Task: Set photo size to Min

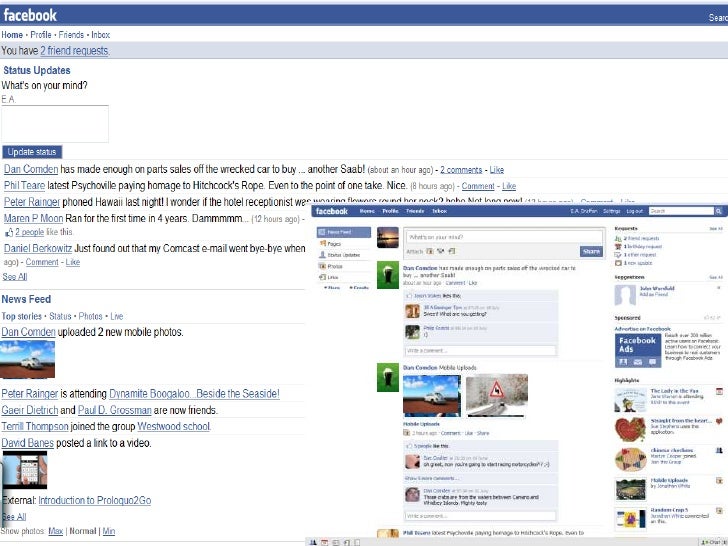Action: pos(109,531)
